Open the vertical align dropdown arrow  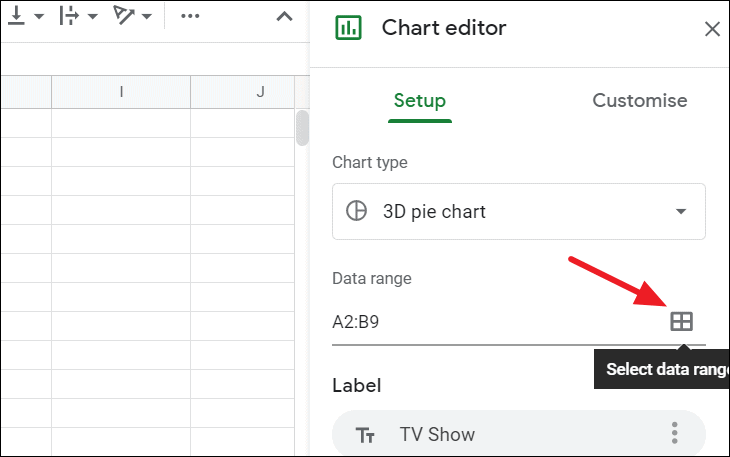tap(40, 17)
